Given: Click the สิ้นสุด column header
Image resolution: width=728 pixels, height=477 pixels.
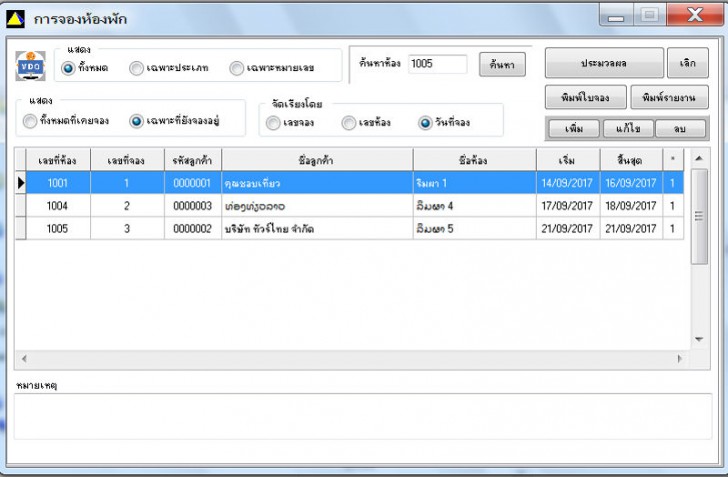Looking at the screenshot, I should click(631, 161).
